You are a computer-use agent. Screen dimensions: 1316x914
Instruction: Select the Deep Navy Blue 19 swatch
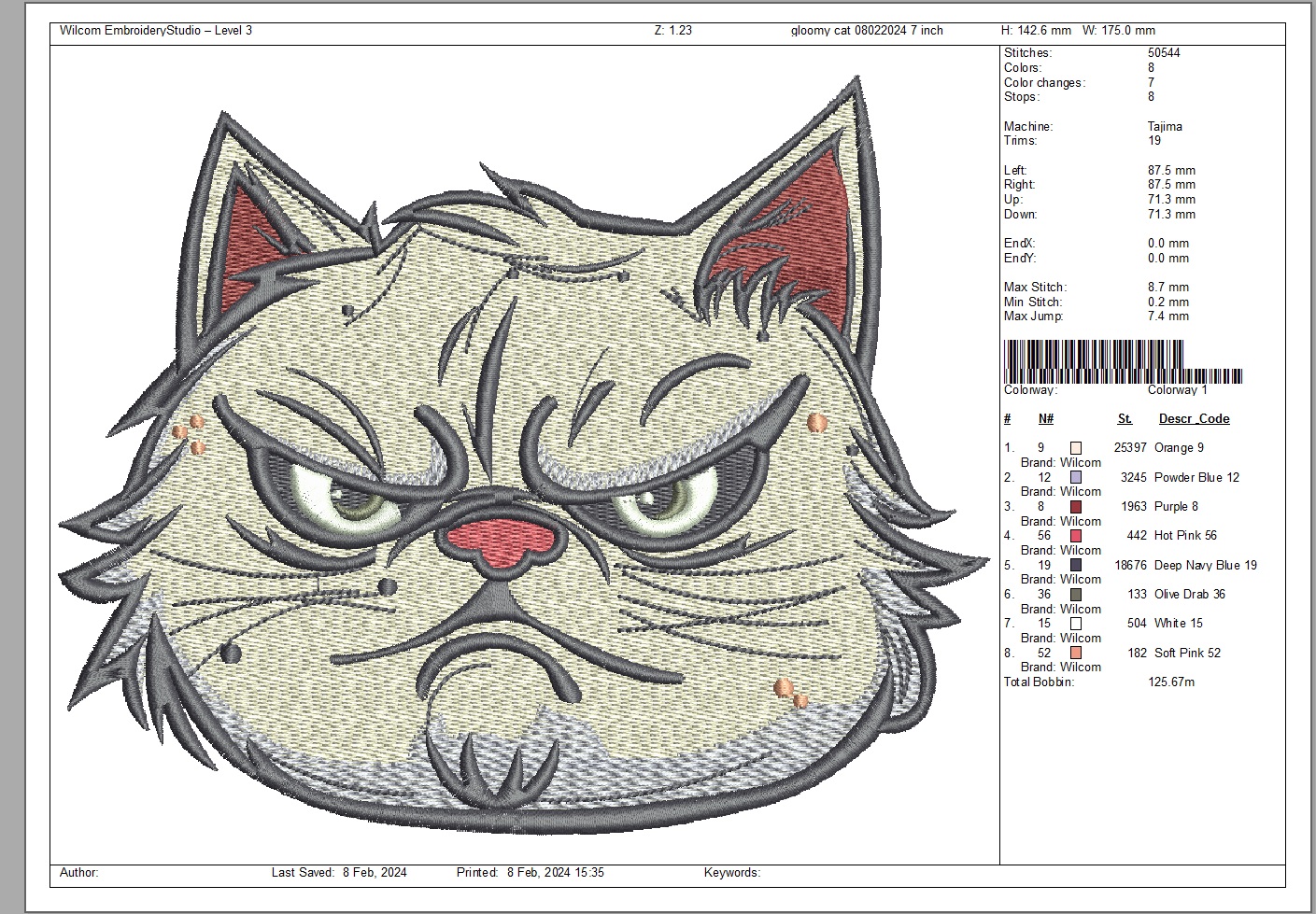pyautogui.click(x=1076, y=566)
